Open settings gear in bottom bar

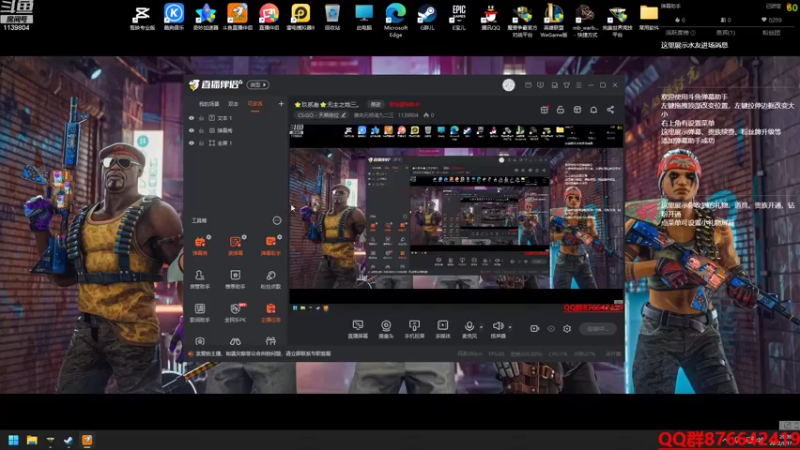[567, 329]
